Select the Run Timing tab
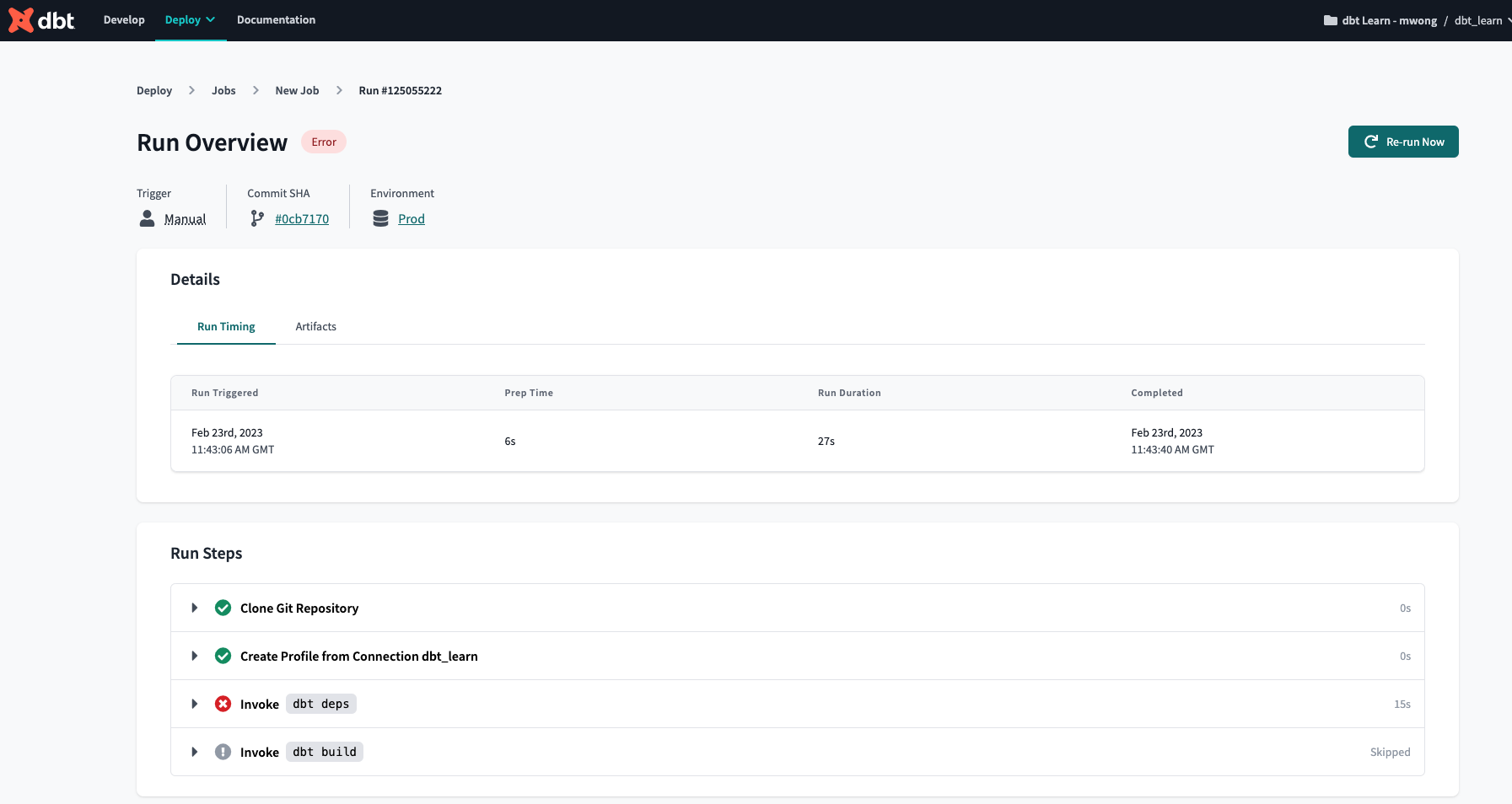The width and height of the screenshot is (1512, 804). (x=226, y=327)
